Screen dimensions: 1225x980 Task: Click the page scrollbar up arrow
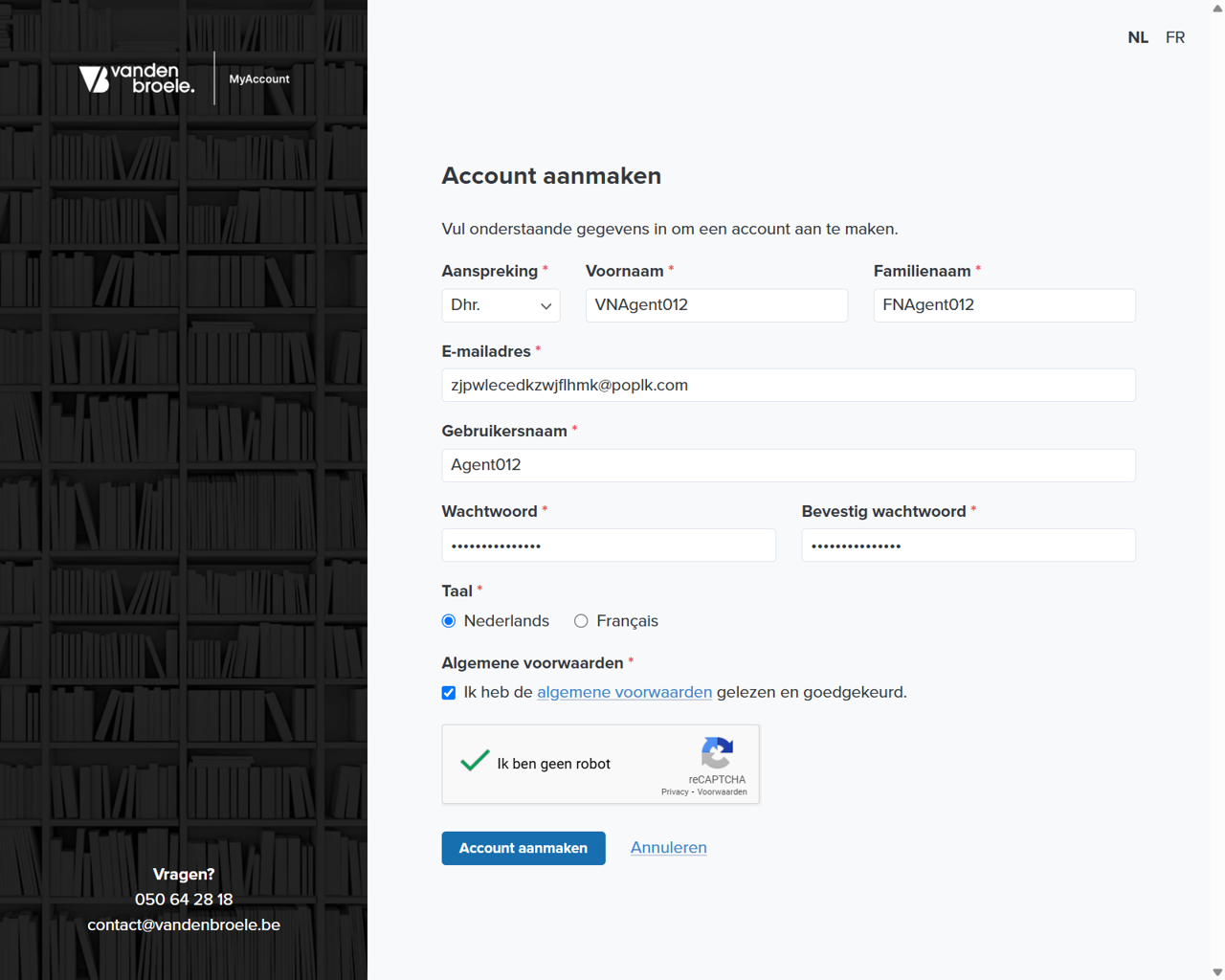[x=1217, y=8]
